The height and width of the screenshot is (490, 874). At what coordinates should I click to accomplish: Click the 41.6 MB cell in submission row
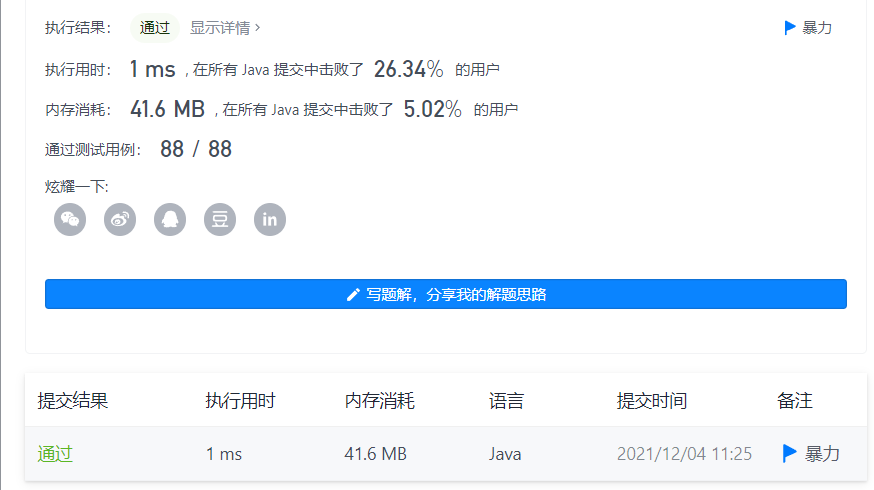coord(376,454)
